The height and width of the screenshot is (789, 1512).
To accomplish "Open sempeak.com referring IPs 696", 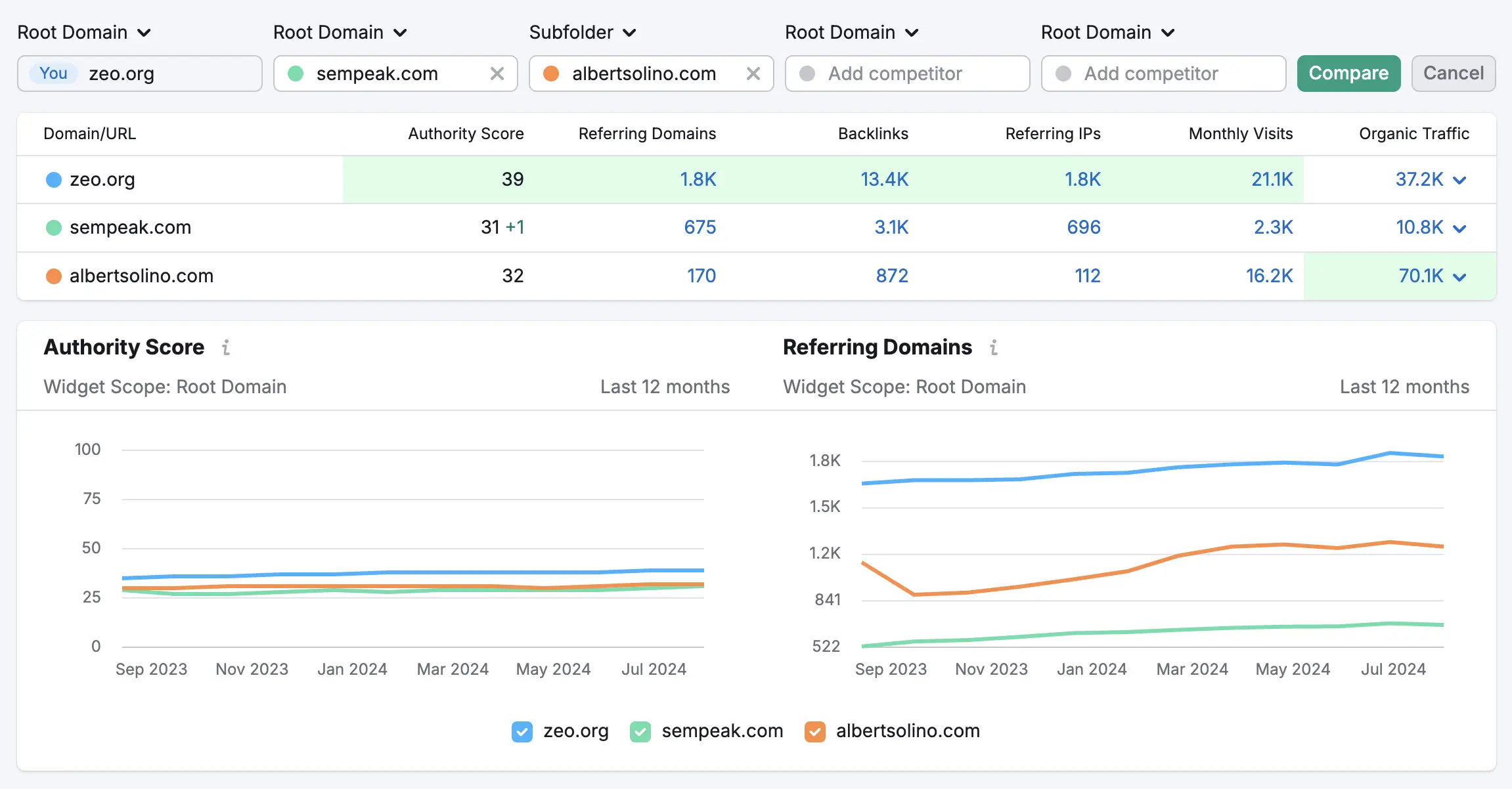I will pyautogui.click(x=1084, y=227).
